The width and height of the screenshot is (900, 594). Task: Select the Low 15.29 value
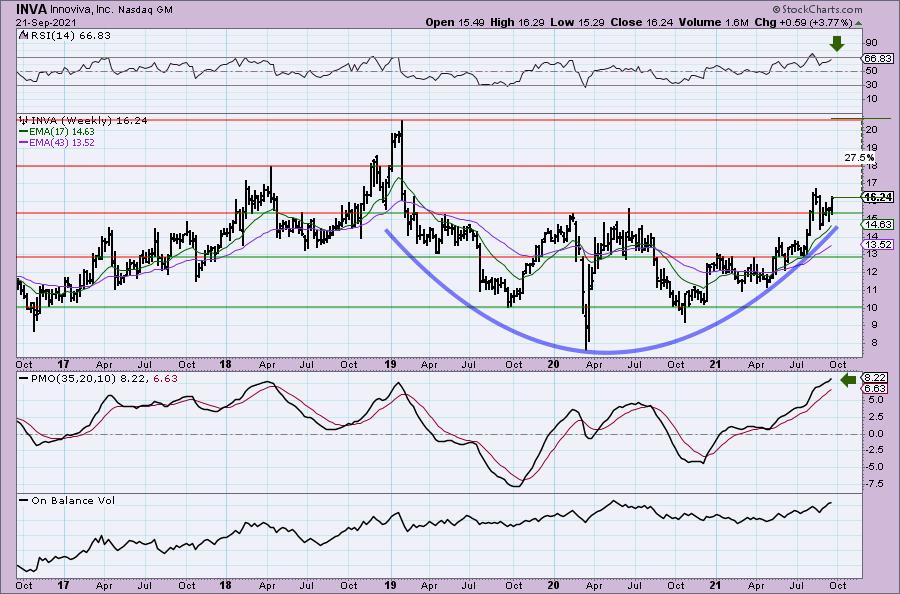click(x=576, y=22)
